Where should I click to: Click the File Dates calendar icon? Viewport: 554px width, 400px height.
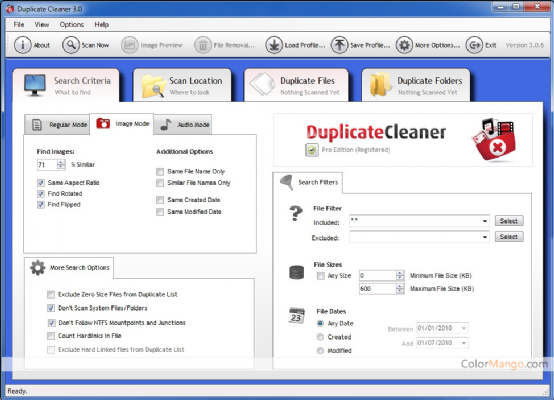296,316
